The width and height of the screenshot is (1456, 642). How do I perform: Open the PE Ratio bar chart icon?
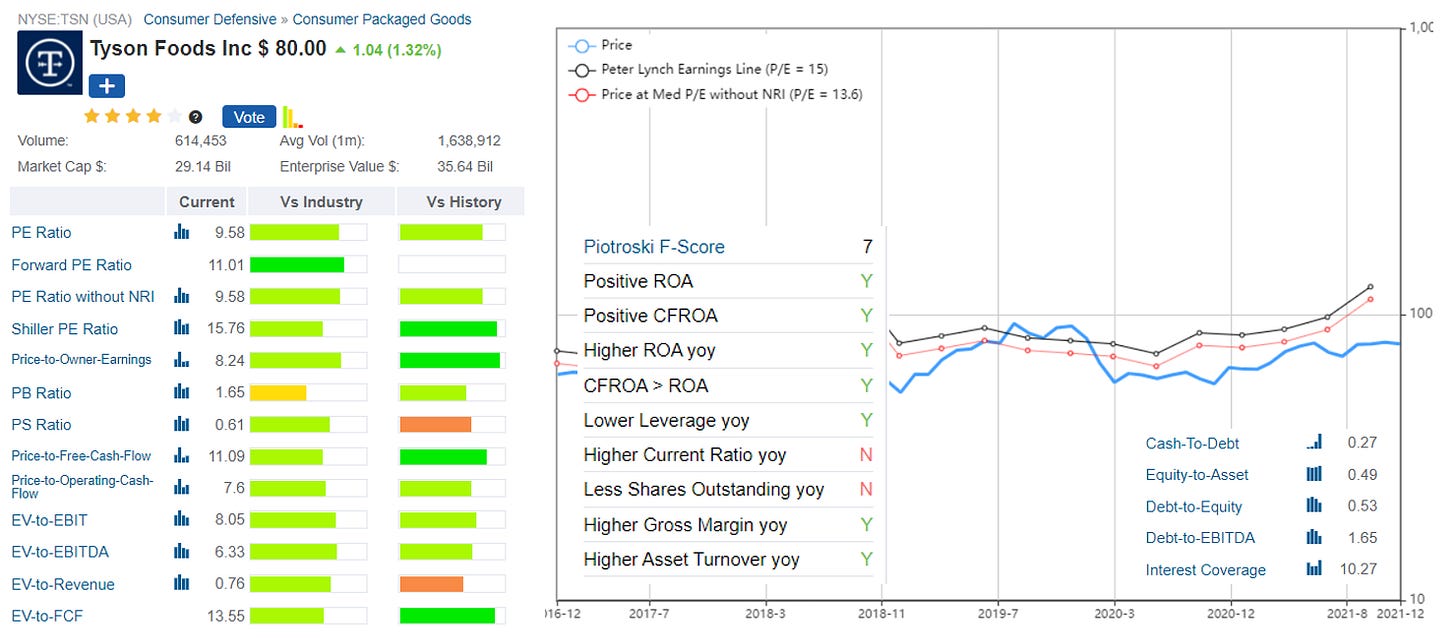181,232
